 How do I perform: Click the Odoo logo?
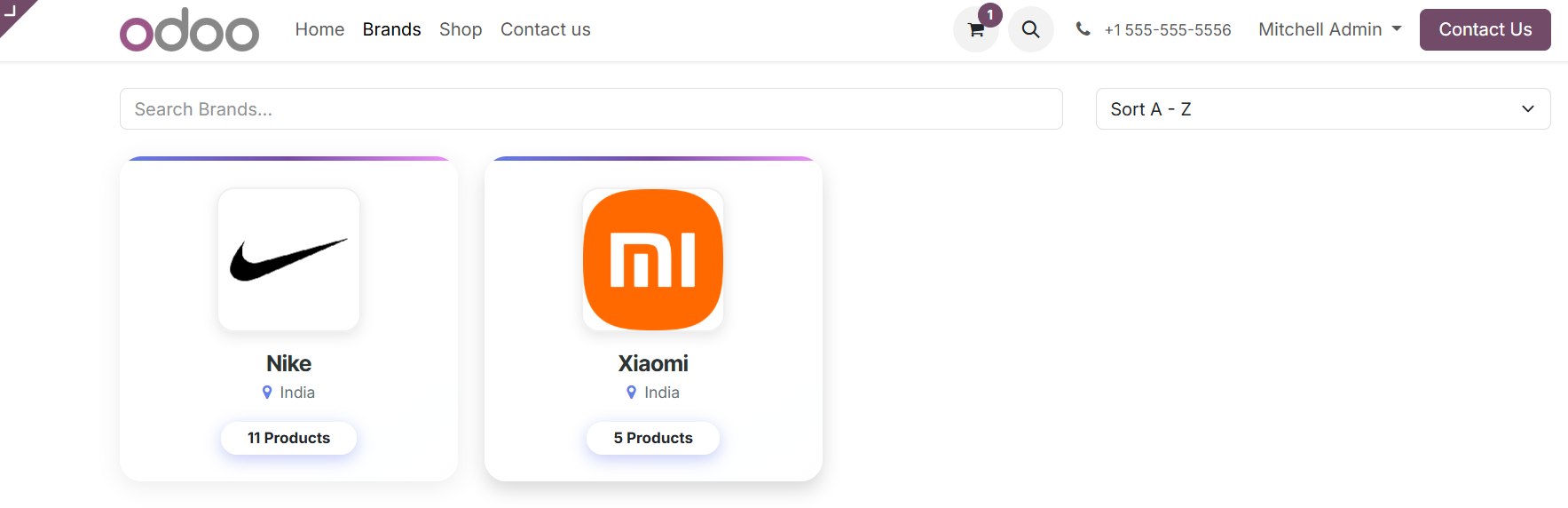pos(189,29)
